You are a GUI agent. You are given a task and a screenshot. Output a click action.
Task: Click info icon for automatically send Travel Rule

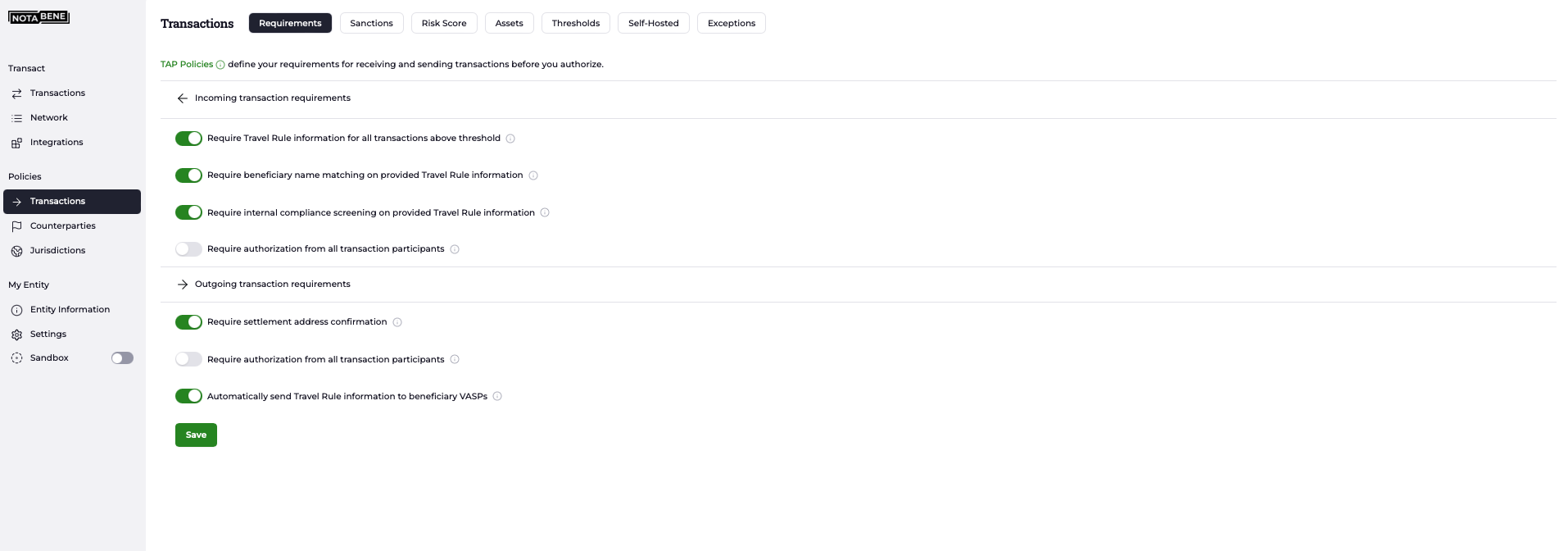[497, 396]
